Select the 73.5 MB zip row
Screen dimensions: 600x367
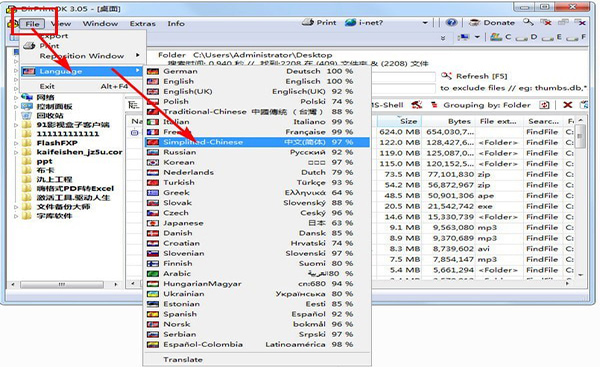(476, 175)
